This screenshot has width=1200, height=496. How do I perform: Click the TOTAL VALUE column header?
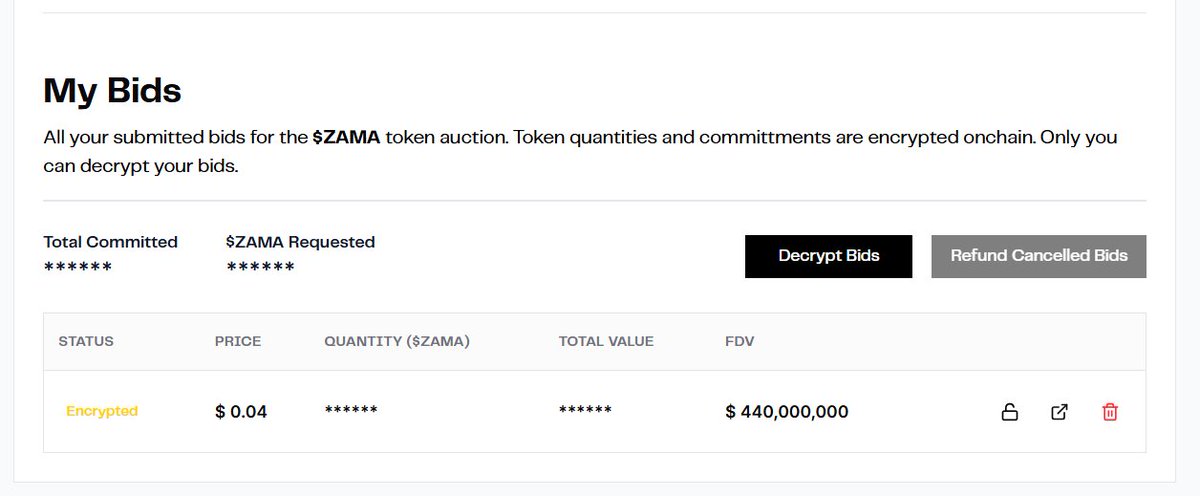606,341
